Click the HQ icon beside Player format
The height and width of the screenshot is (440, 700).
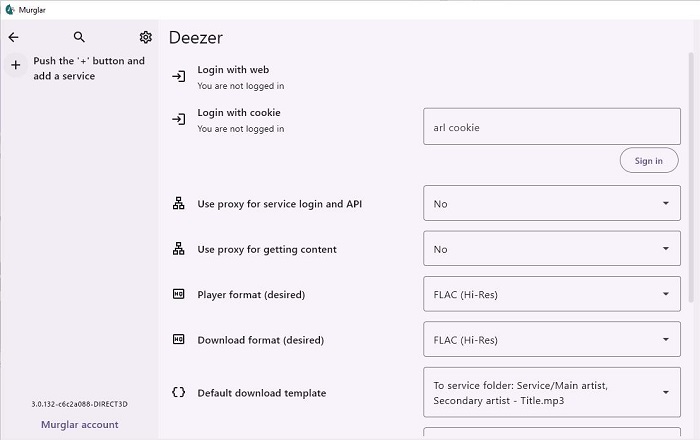[179, 294]
